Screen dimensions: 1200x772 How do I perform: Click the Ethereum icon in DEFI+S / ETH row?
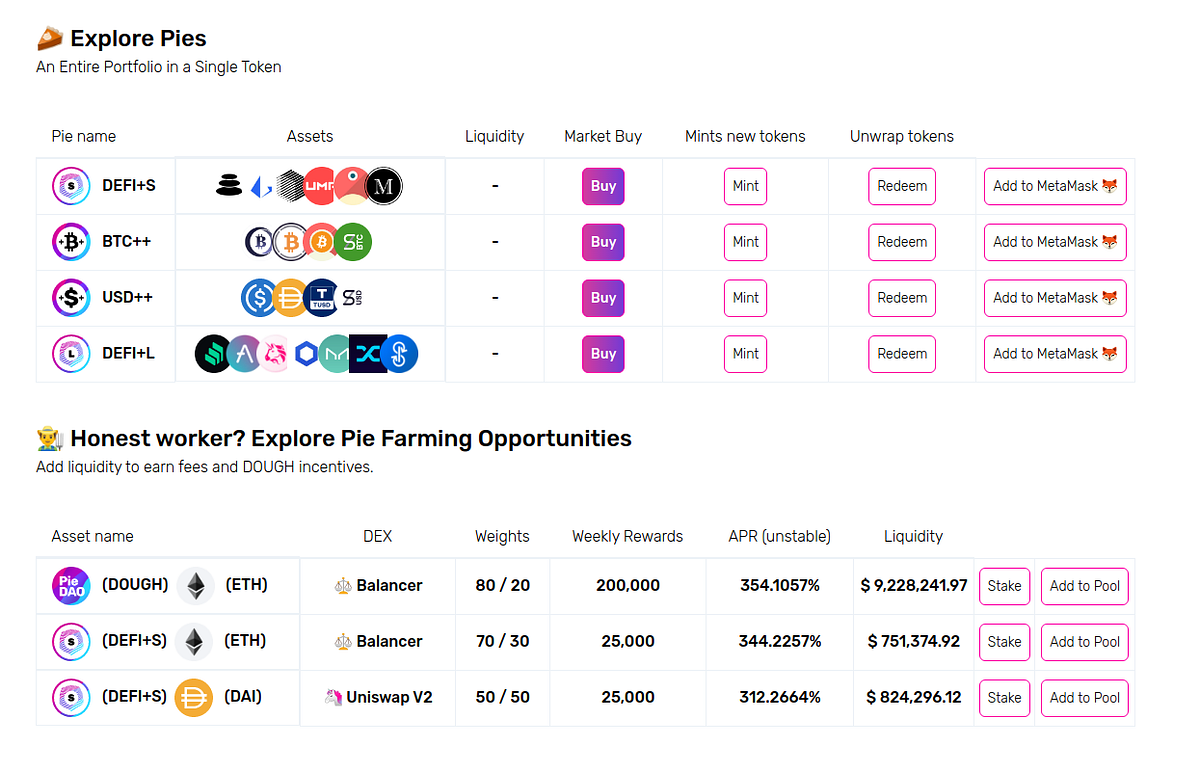click(x=195, y=642)
